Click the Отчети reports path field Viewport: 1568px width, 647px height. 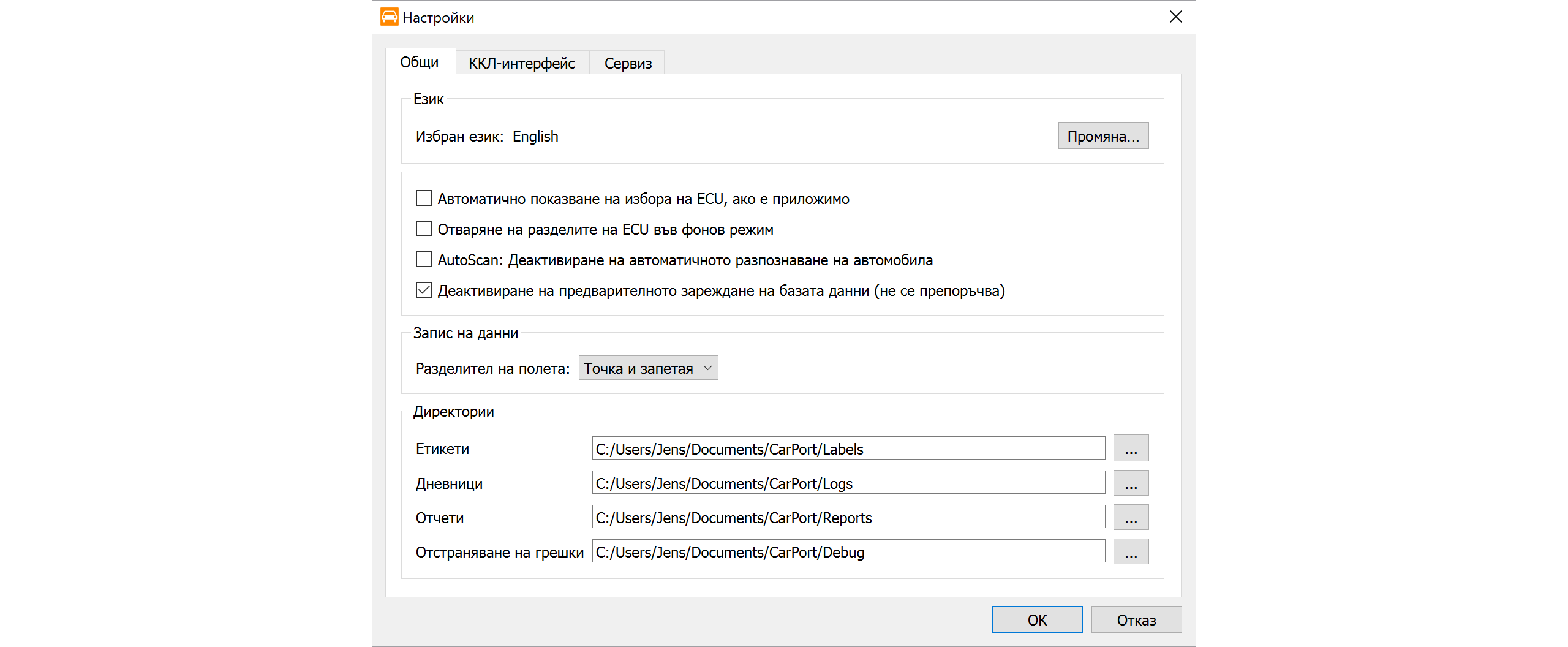click(x=848, y=517)
